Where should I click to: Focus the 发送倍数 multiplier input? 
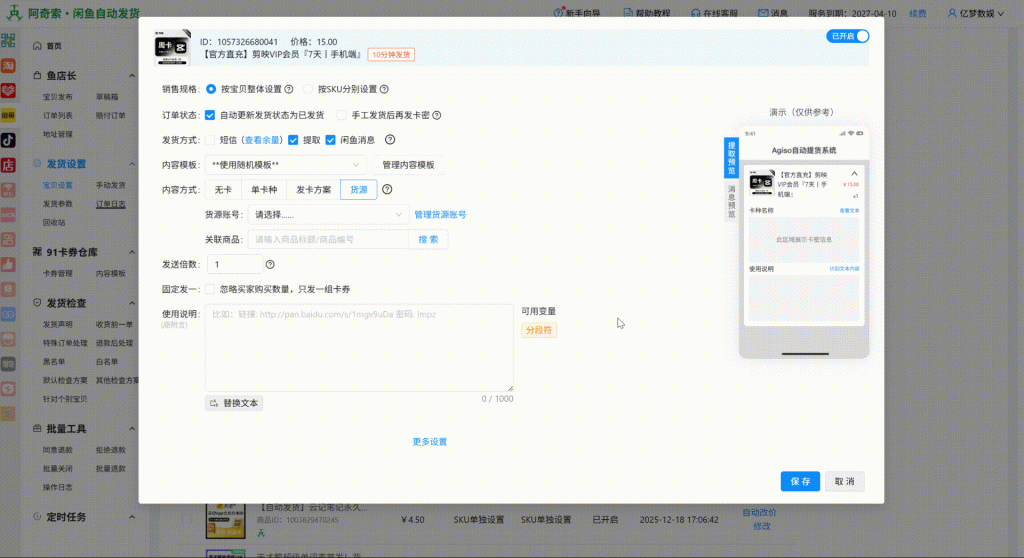tap(235, 264)
